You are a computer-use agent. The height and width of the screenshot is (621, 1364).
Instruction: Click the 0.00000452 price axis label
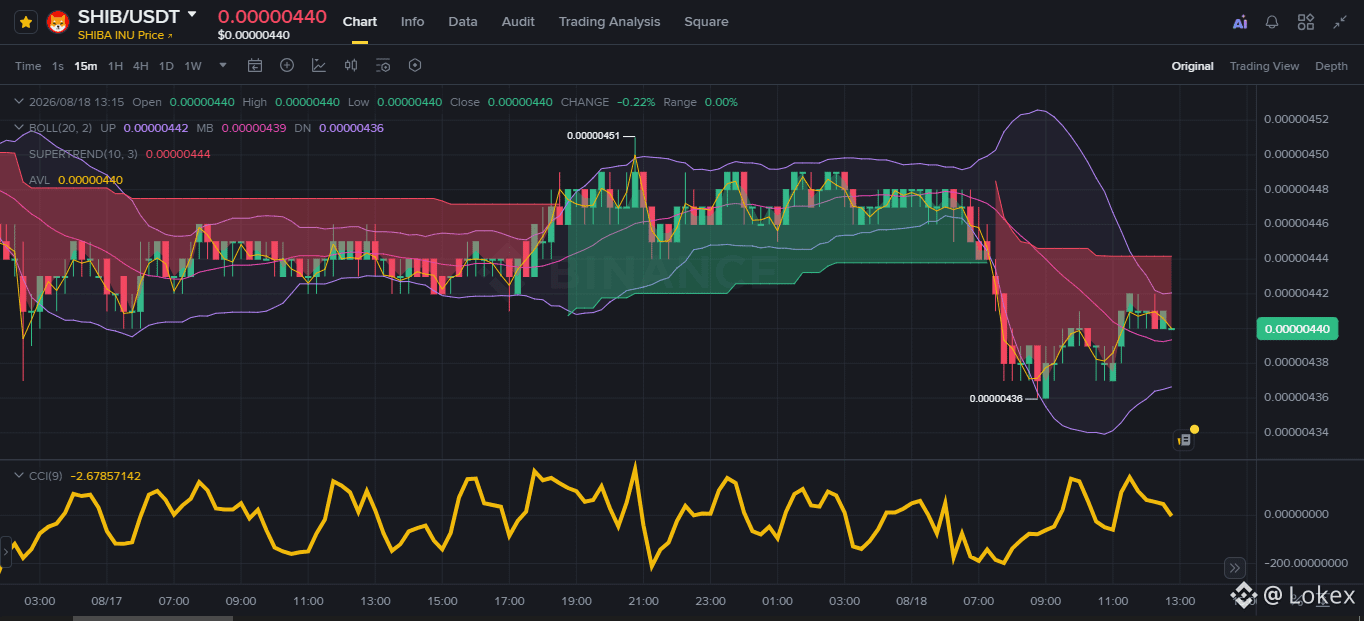click(x=1296, y=119)
